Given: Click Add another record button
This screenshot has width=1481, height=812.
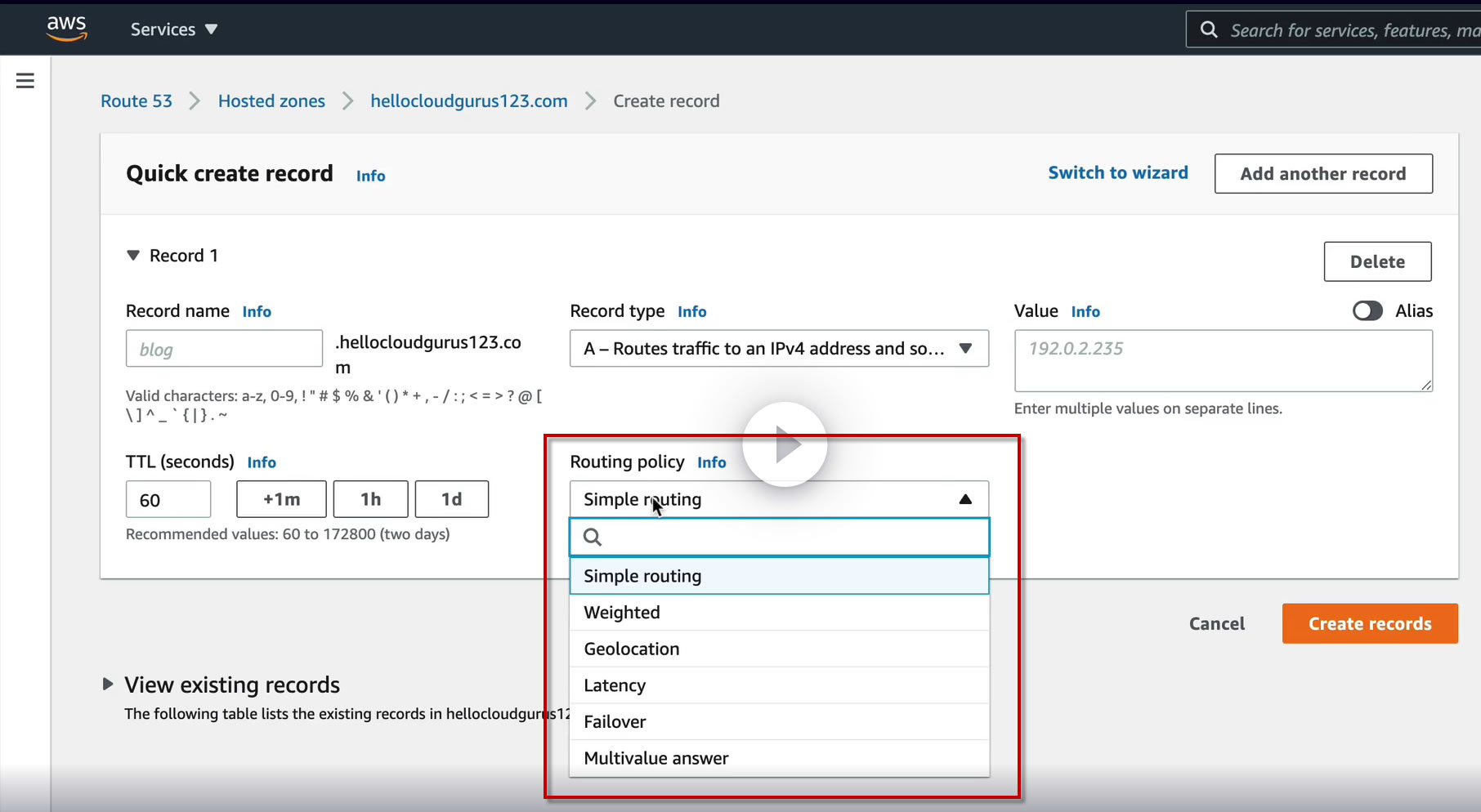Looking at the screenshot, I should pos(1323,174).
